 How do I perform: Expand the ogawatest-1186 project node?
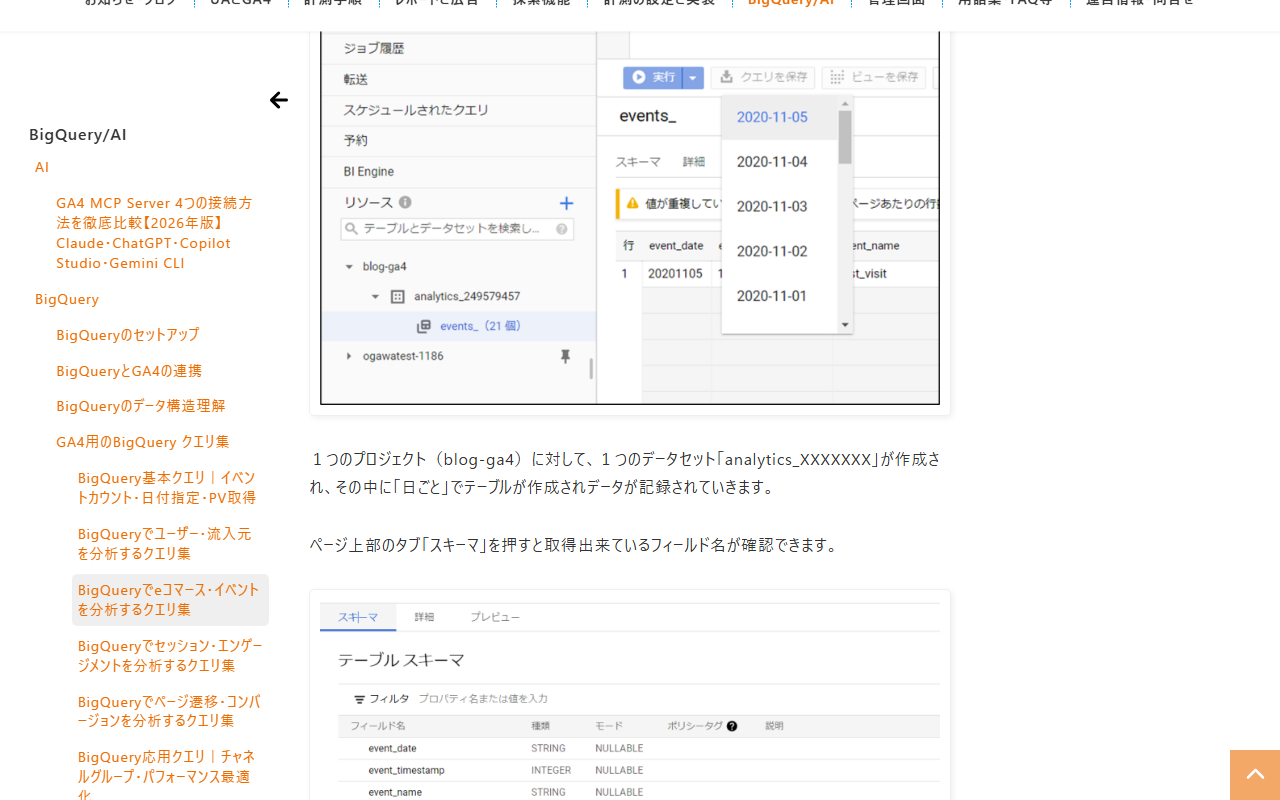click(x=348, y=356)
